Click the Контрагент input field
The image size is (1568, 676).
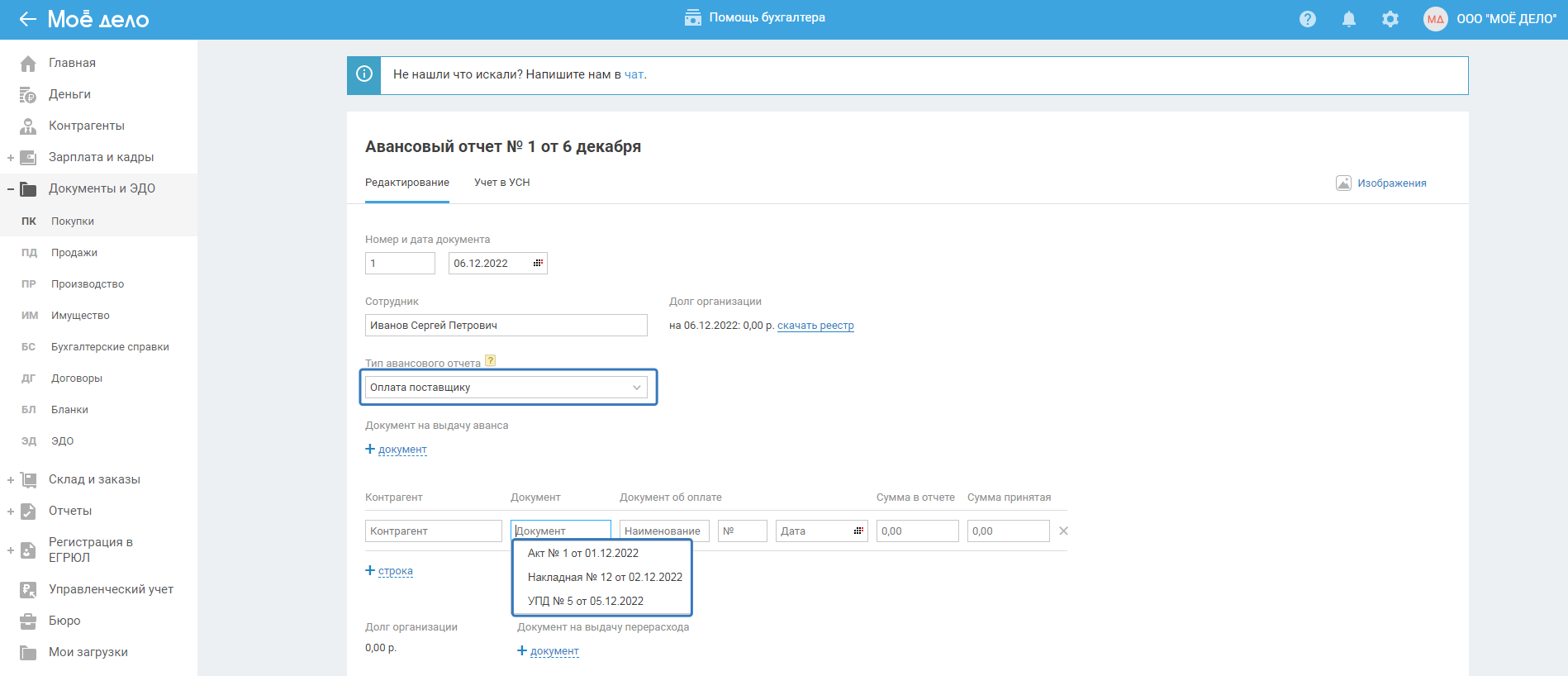(x=434, y=531)
